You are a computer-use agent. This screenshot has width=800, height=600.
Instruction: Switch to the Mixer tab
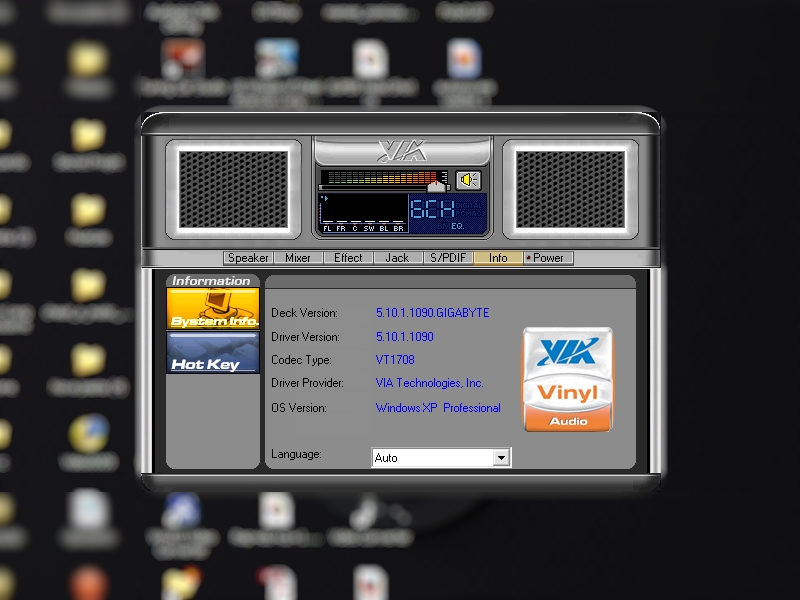click(298, 258)
